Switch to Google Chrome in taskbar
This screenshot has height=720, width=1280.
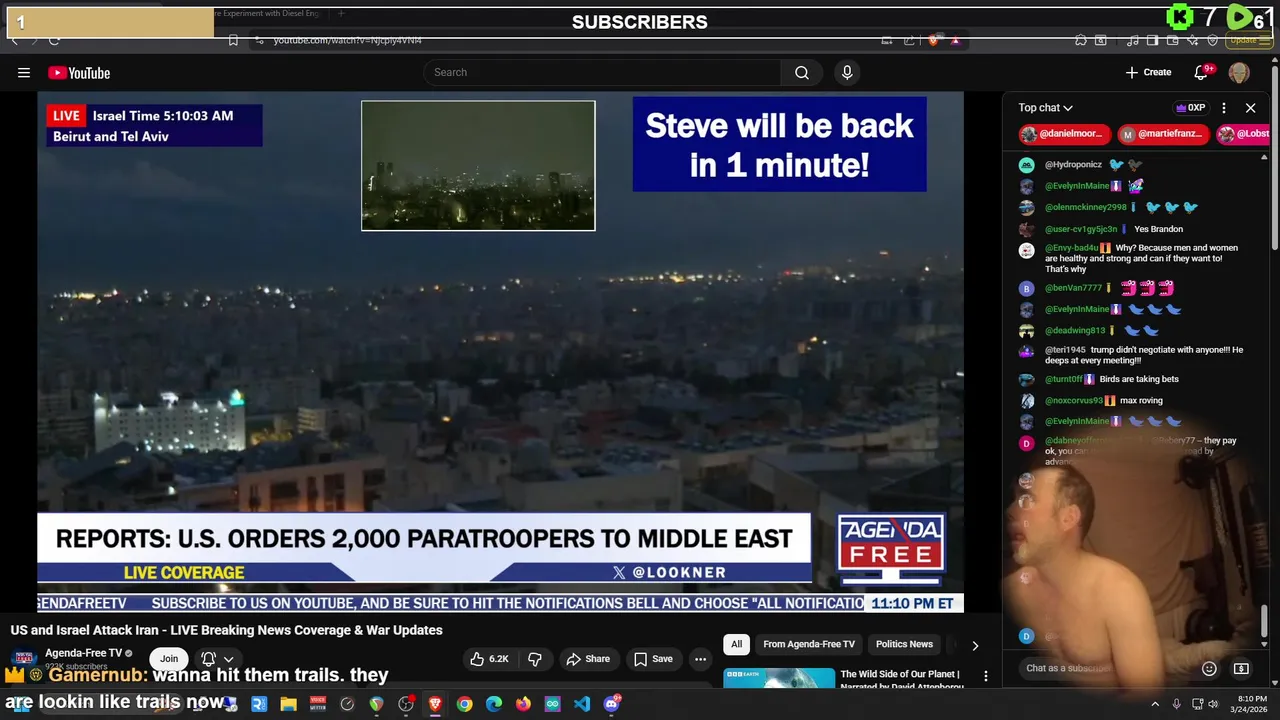point(464,704)
